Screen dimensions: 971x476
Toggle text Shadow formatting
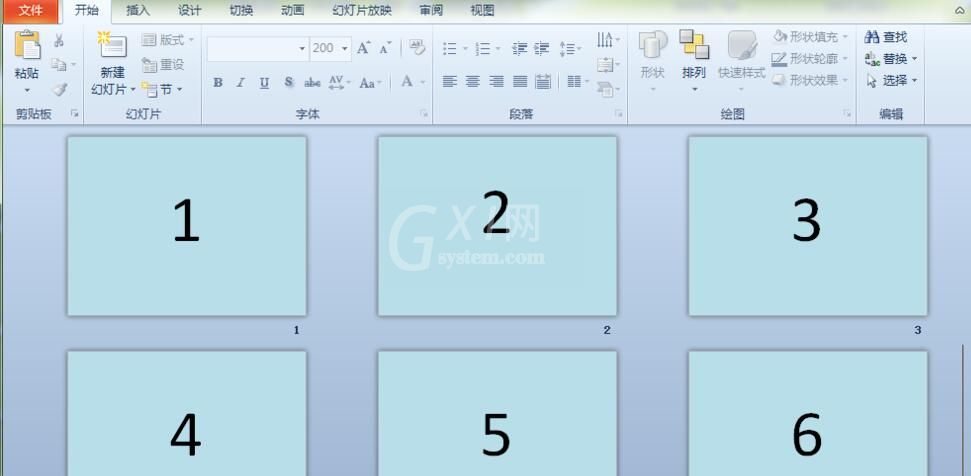point(289,82)
